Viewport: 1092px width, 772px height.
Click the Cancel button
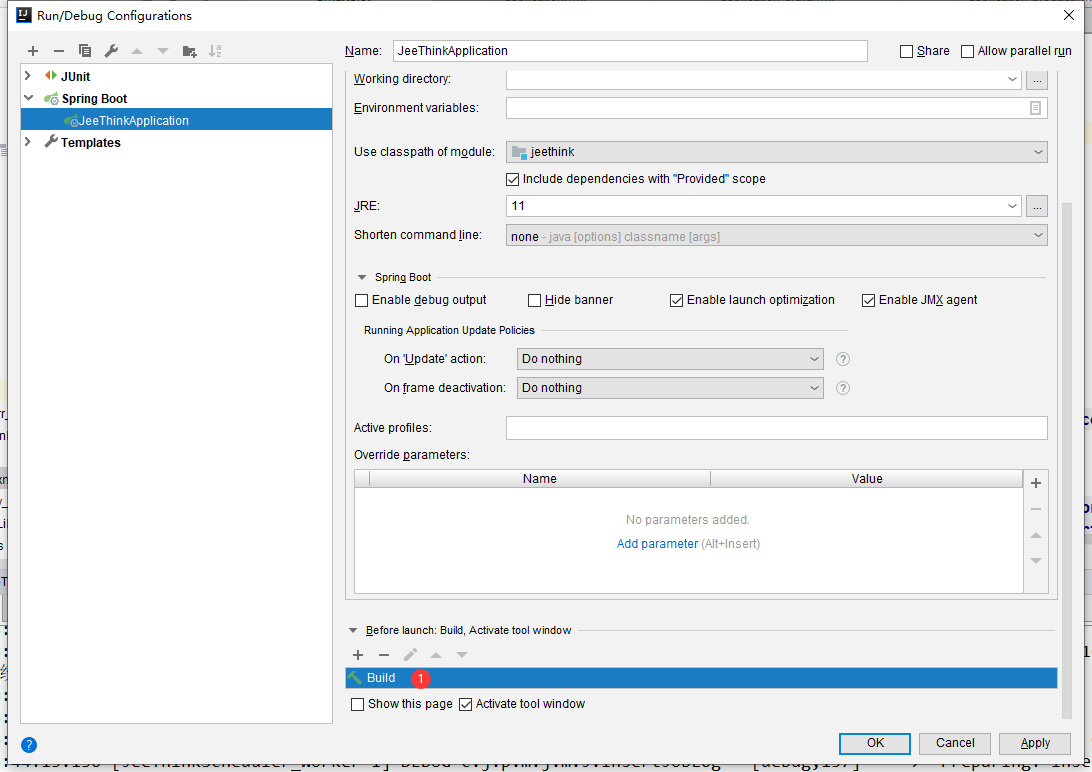click(955, 743)
